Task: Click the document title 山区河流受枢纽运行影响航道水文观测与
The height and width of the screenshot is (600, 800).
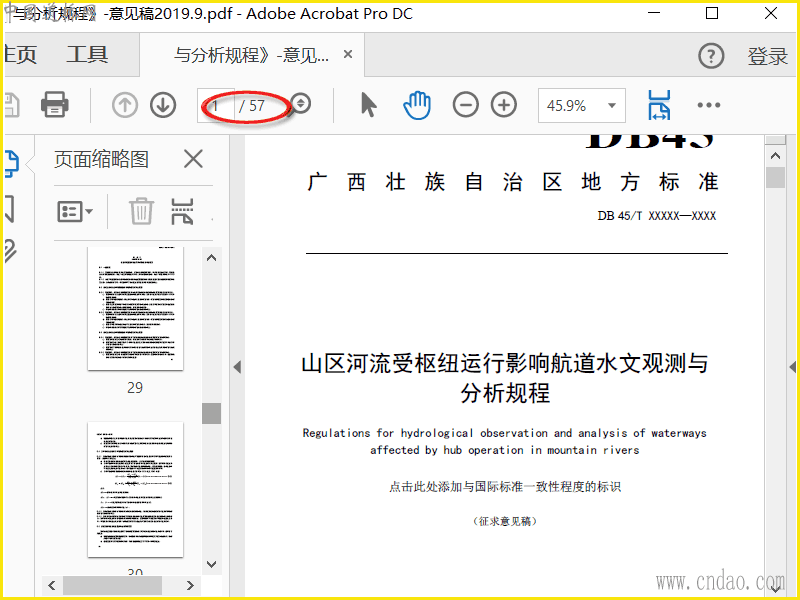Action: tap(505, 364)
